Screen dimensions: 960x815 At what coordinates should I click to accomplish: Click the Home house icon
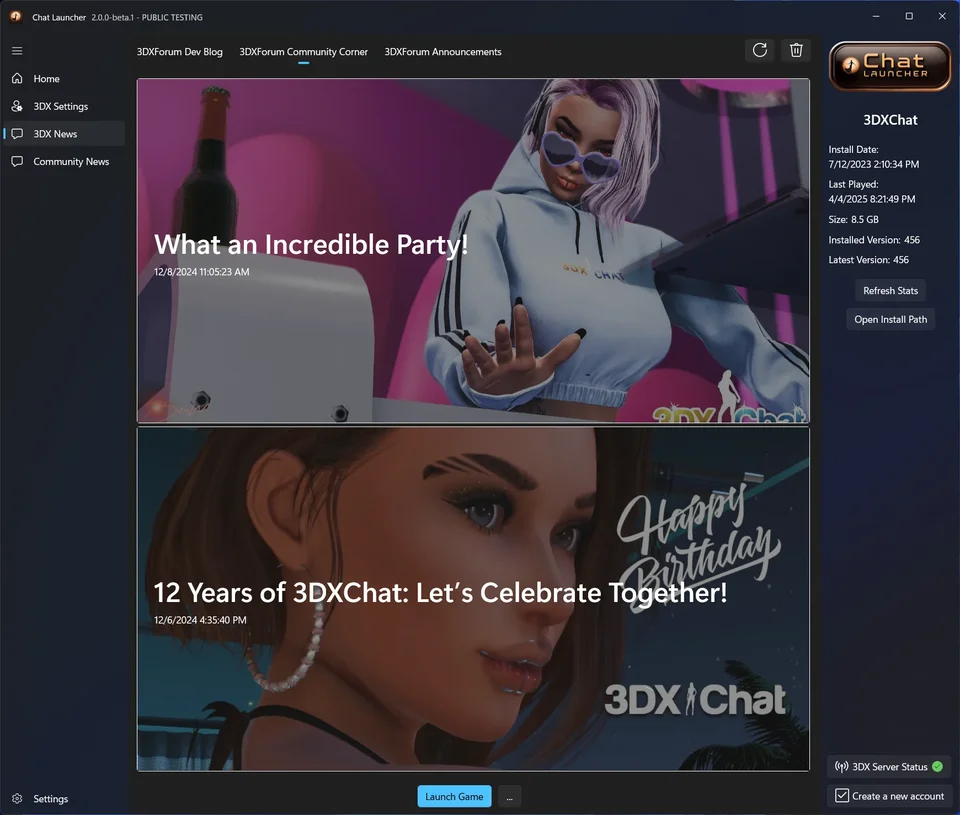click(x=17, y=78)
